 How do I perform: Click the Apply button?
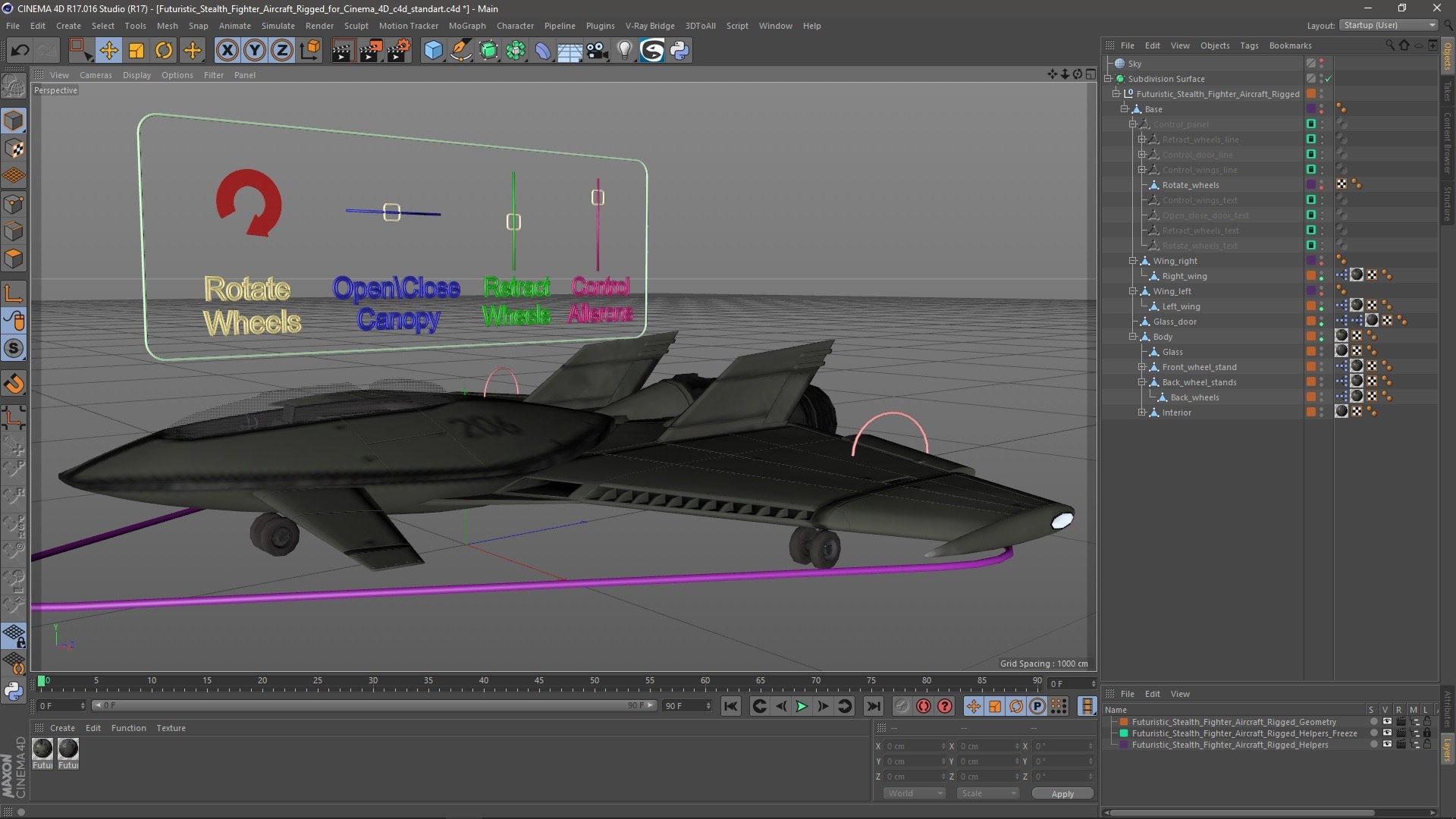click(1062, 793)
